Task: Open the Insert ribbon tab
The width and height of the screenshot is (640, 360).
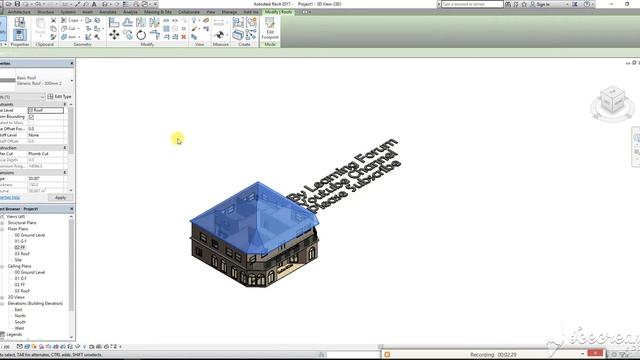Action: [x=87, y=12]
